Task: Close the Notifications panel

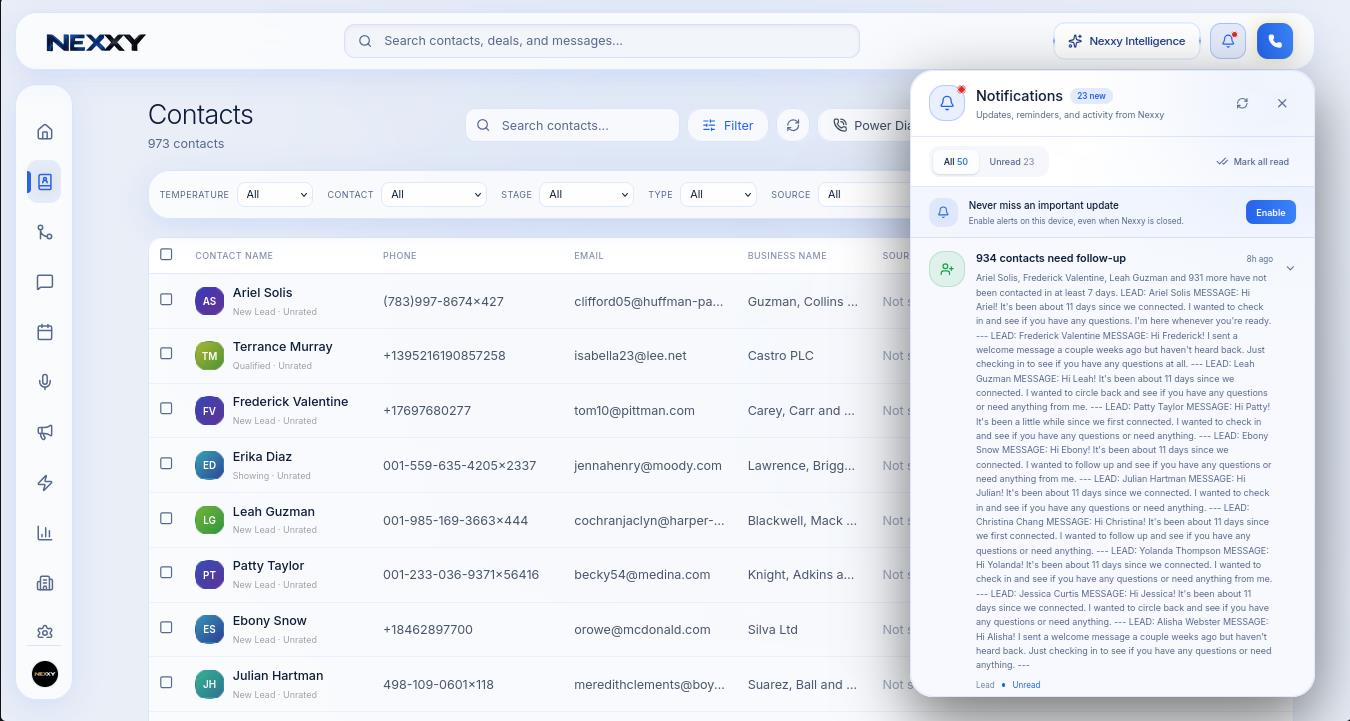Action: [1282, 103]
